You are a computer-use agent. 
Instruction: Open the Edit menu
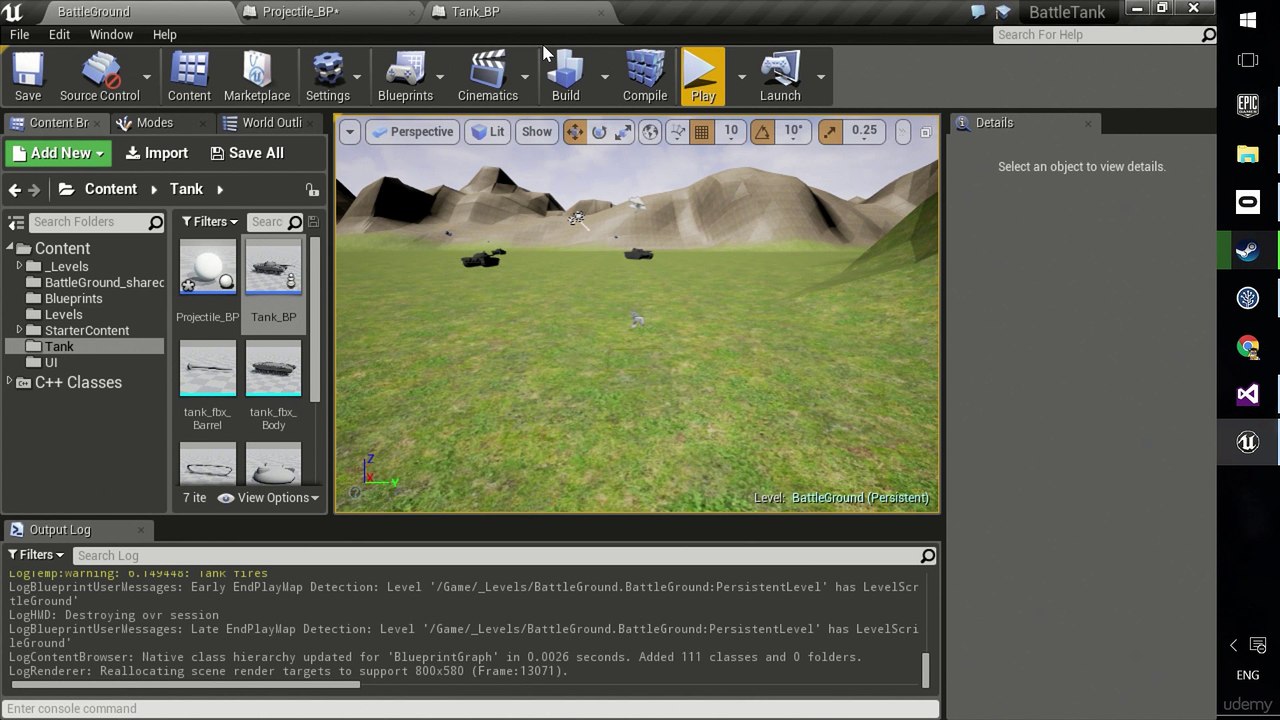pos(59,35)
